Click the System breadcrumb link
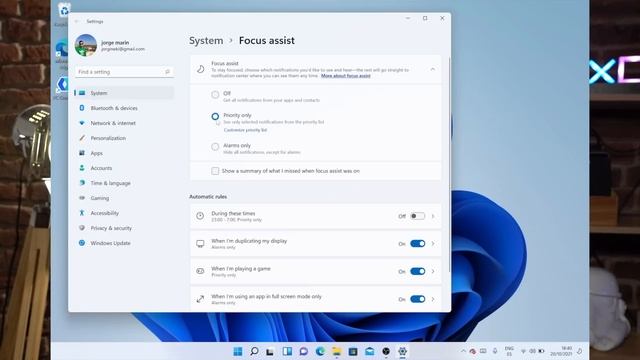This screenshot has height=360, width=640. click(206, 40)
